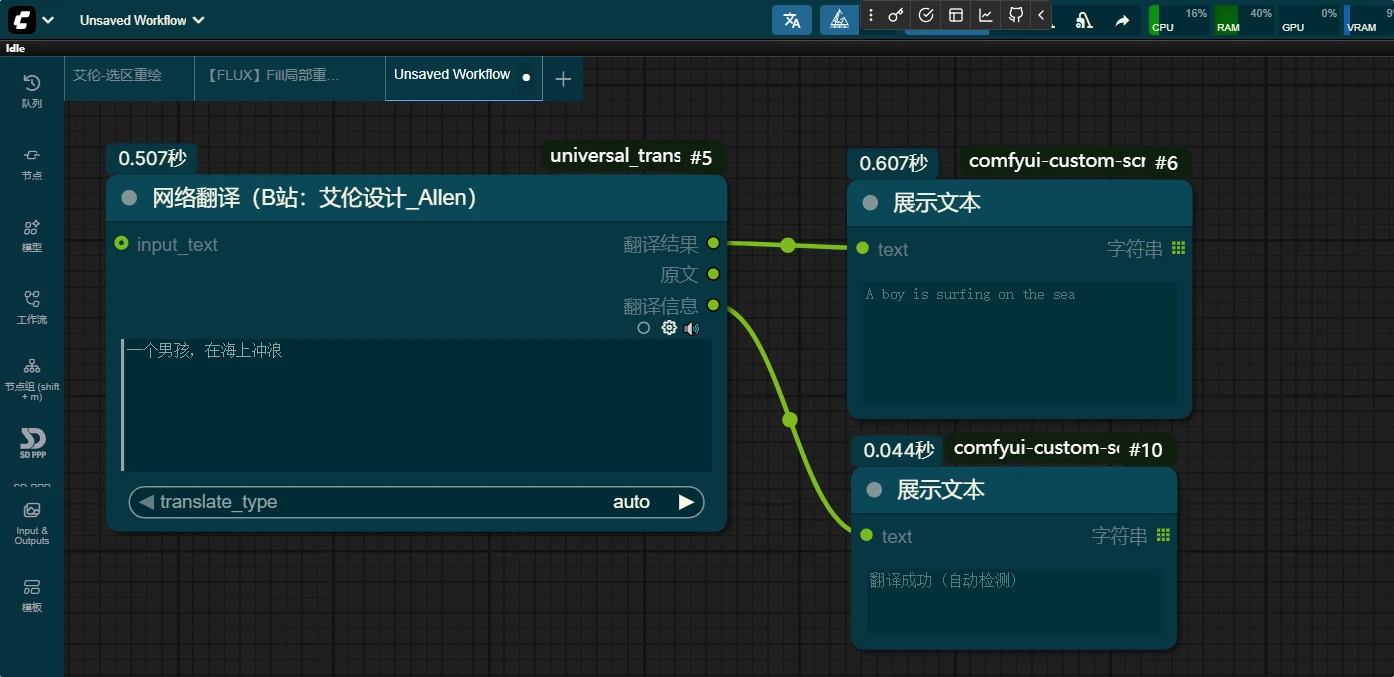Open the GitHub icon in floating toolbar
1394x677 pixels.
click(x=1015, y=15)
